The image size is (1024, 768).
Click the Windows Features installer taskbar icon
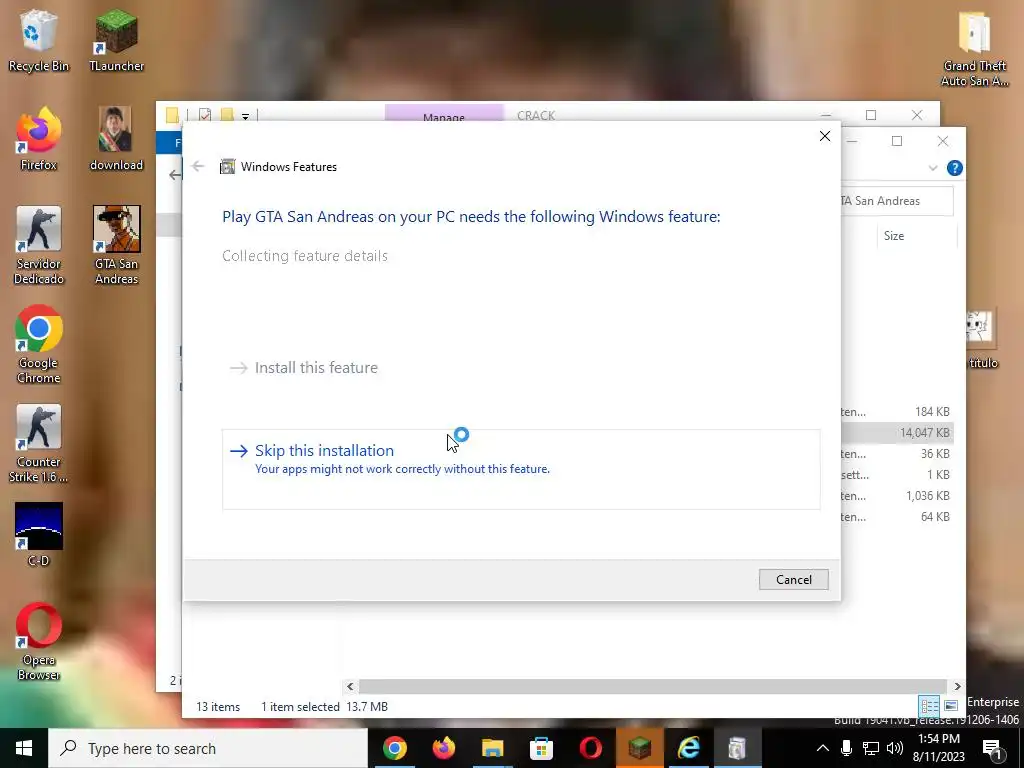pyautogui.click(x=737, y=748)
